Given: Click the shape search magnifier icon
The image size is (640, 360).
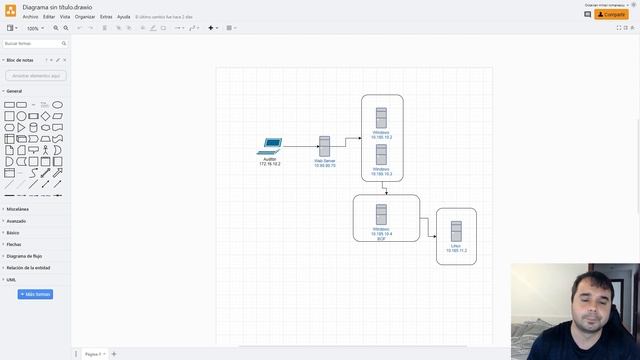Looking at the screenshot, I should tap(64, 43).
